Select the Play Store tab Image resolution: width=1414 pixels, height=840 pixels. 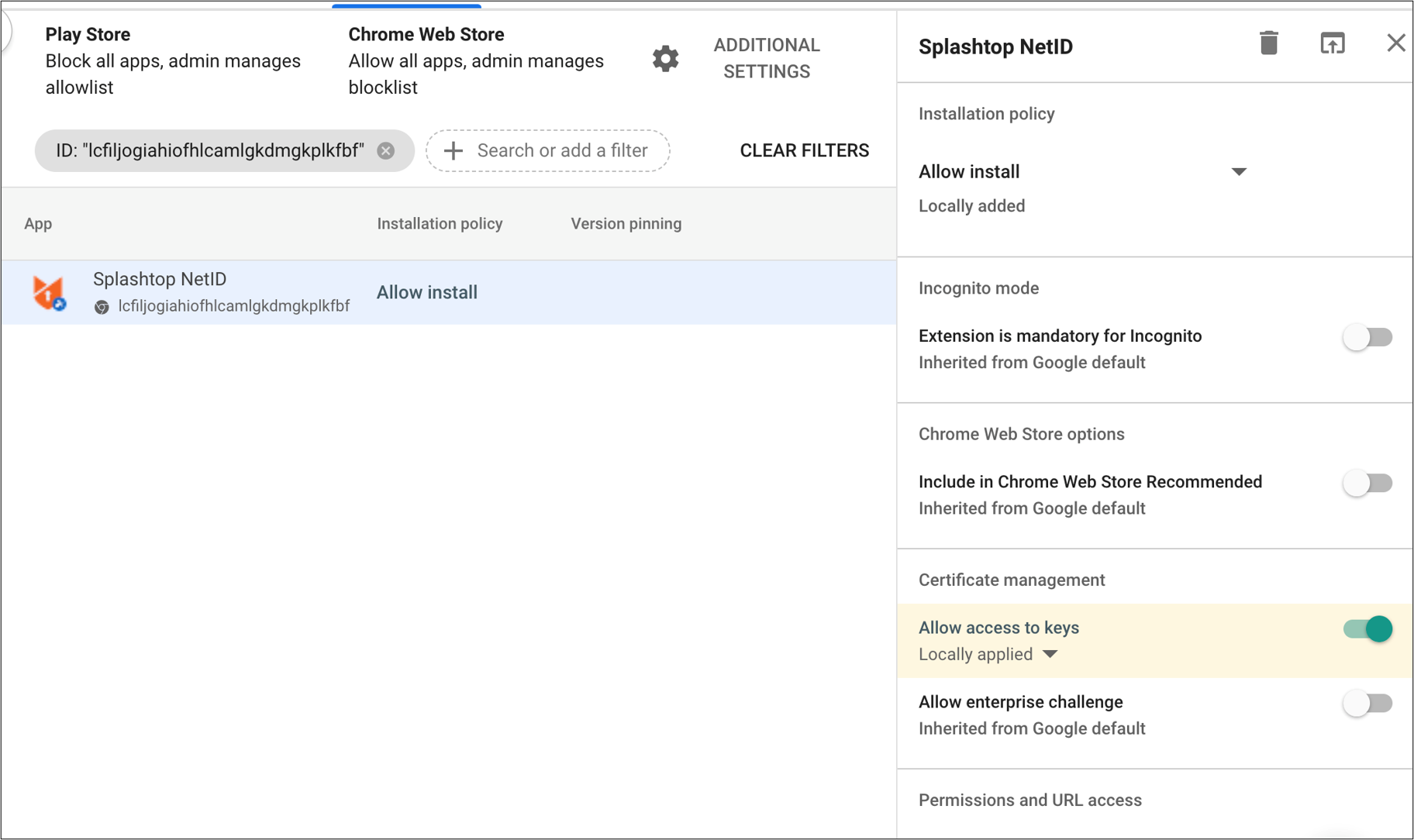click(x=173, y=60)
